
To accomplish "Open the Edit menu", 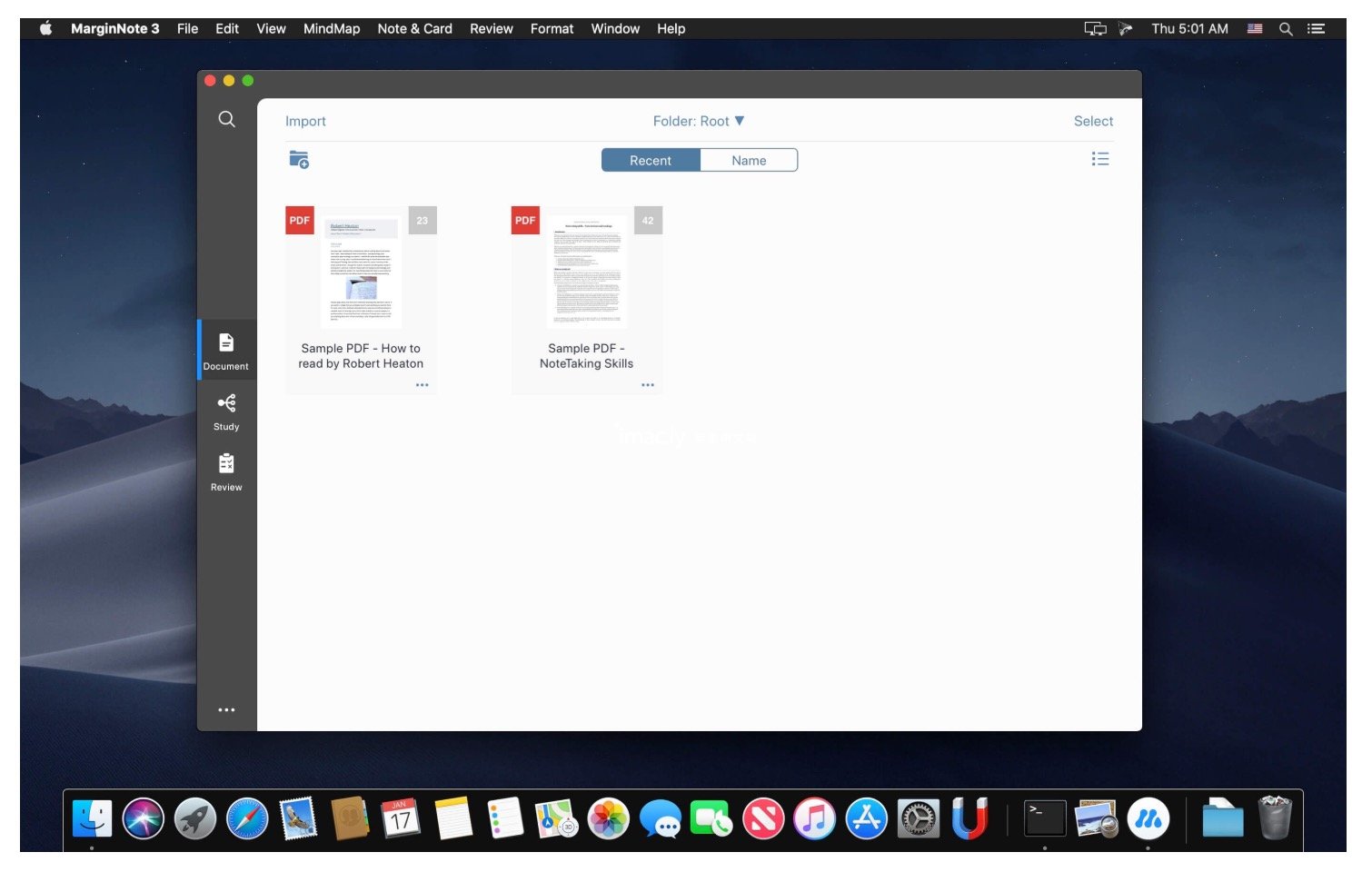I will click(x=227, y=28).
